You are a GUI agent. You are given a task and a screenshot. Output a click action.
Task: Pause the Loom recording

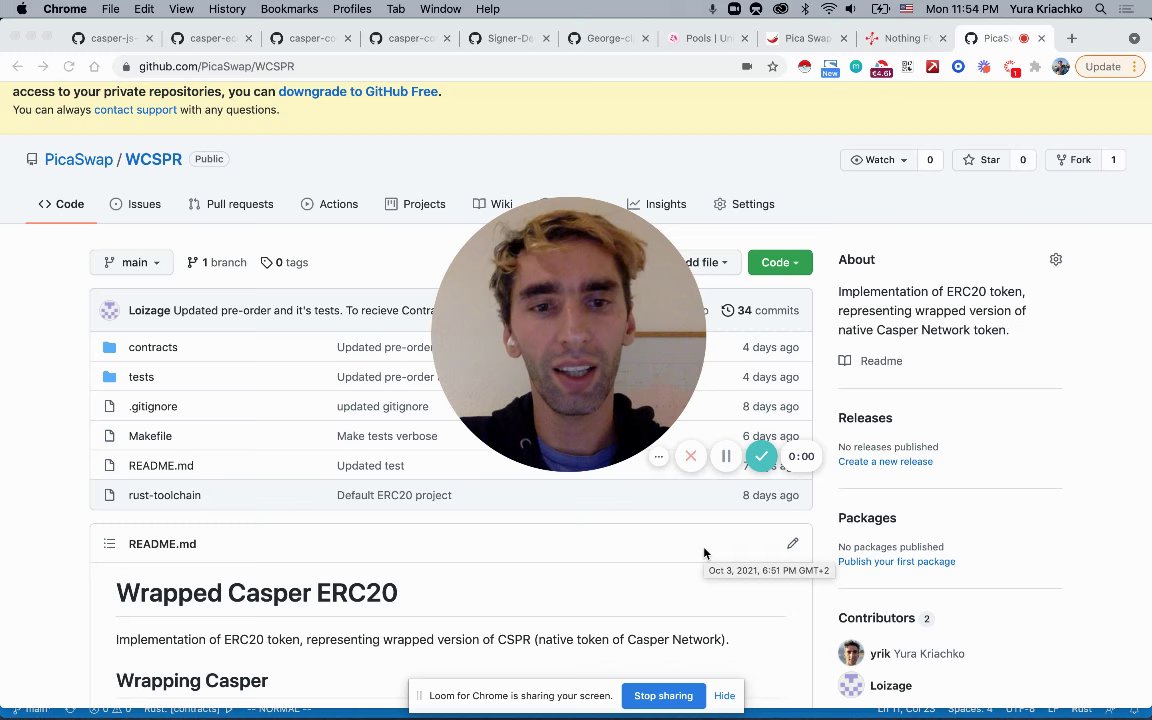726,456
